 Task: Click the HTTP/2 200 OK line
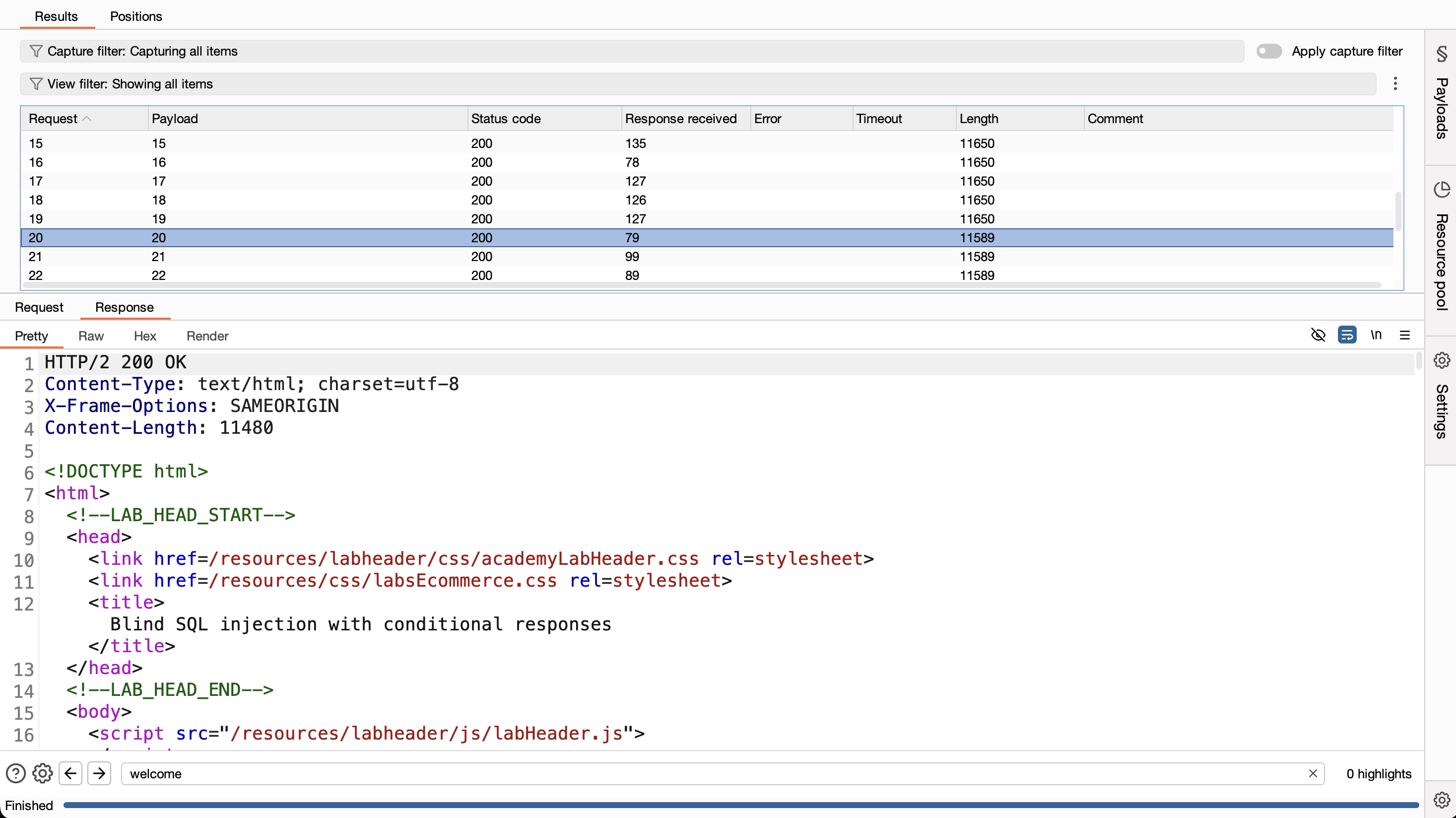115,362
